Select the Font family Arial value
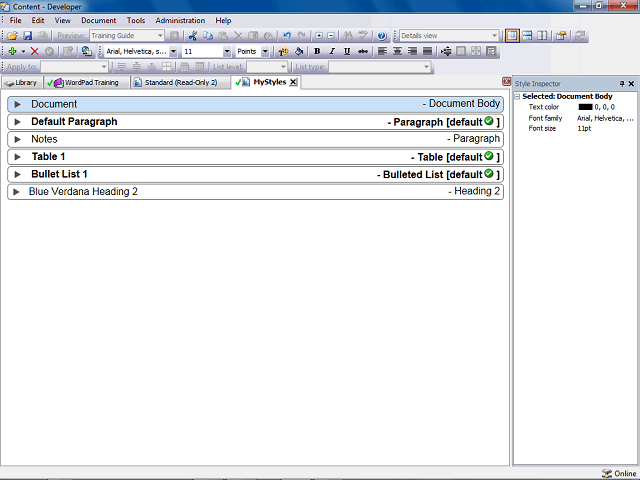Image resolution: width=640 pixels, height=480 pixels. pyautogui.click(x=605, y=118)
